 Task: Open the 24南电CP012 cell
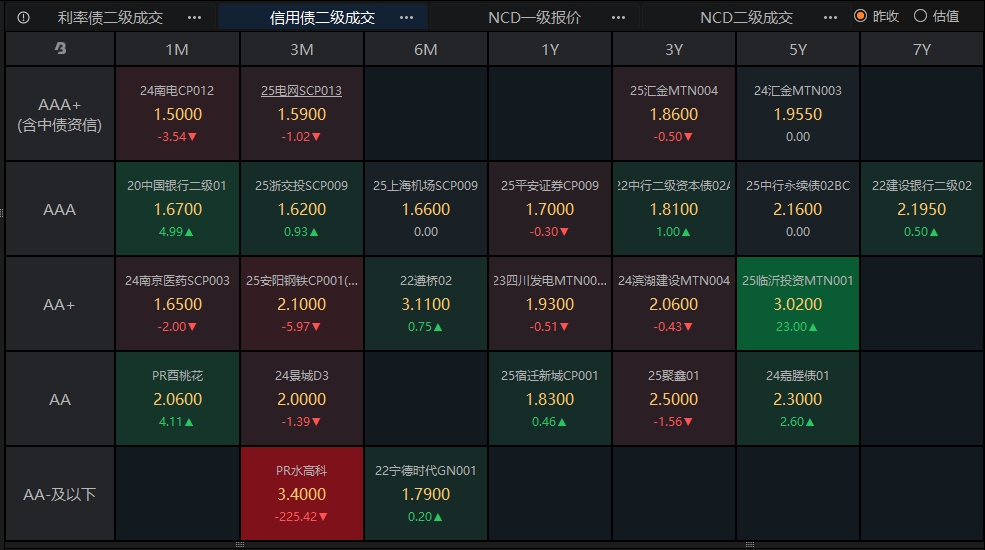pyautogui.click(x=177, y=114)
